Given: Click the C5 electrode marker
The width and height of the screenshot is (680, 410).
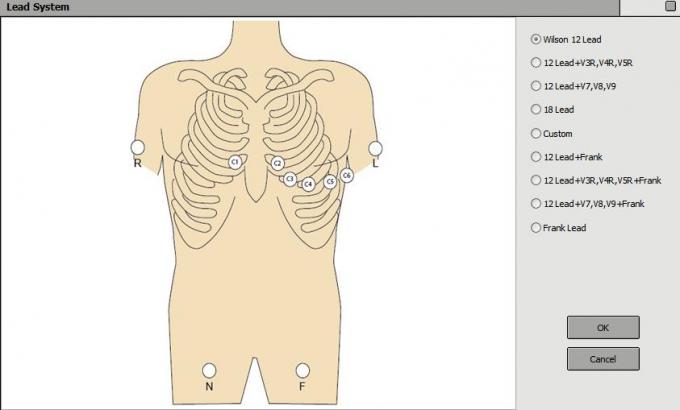Looking at the screenshot, I should point(330,182).
